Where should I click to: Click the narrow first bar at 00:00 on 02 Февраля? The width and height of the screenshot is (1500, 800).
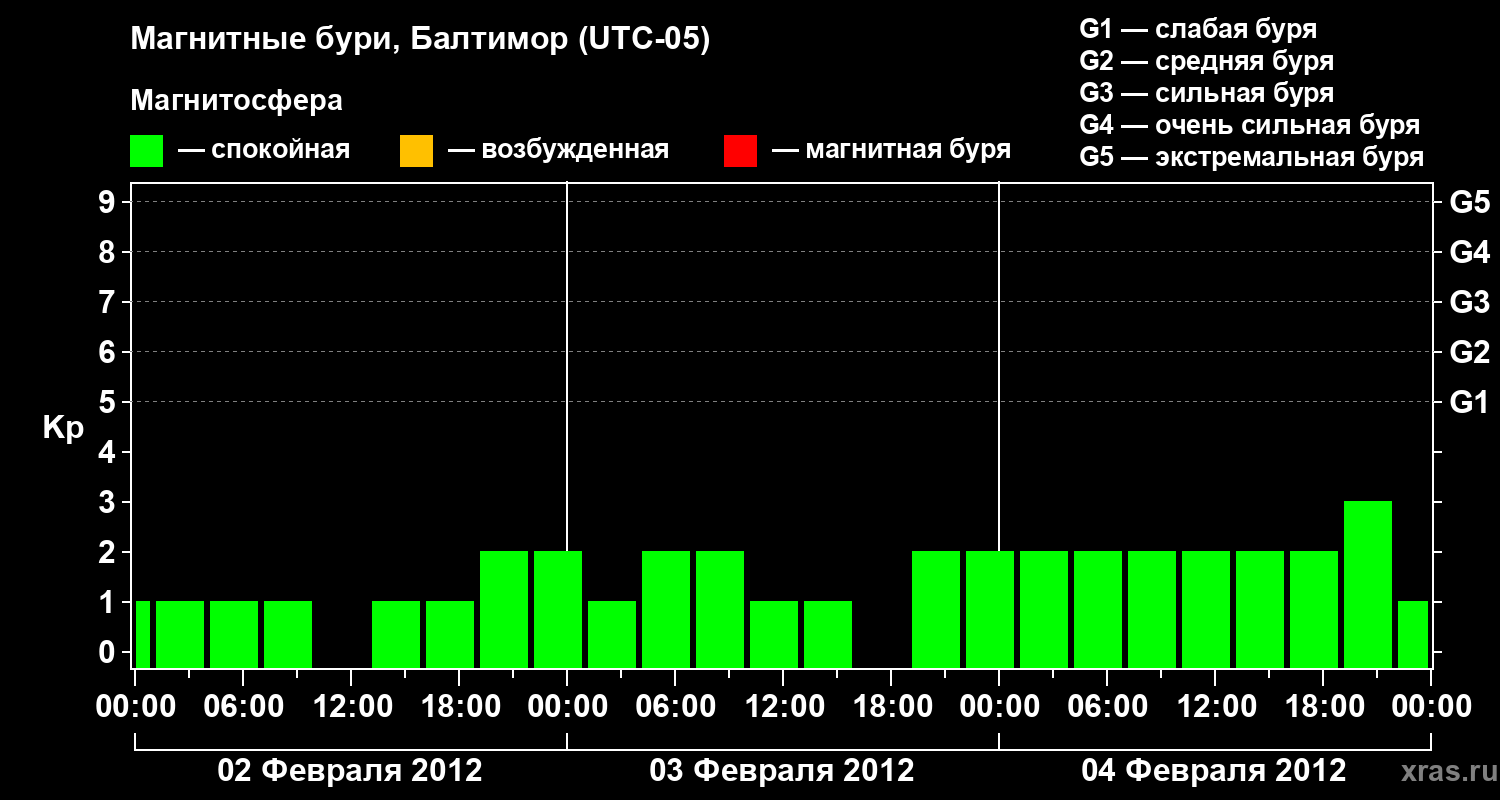[x=143, y=634]
